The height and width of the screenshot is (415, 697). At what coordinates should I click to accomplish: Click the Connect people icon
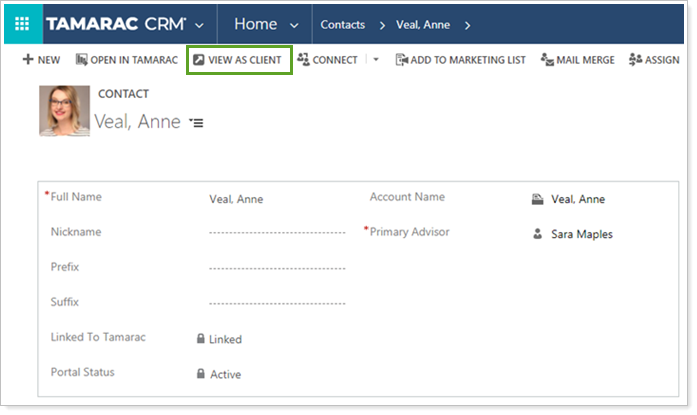(303, 60)
